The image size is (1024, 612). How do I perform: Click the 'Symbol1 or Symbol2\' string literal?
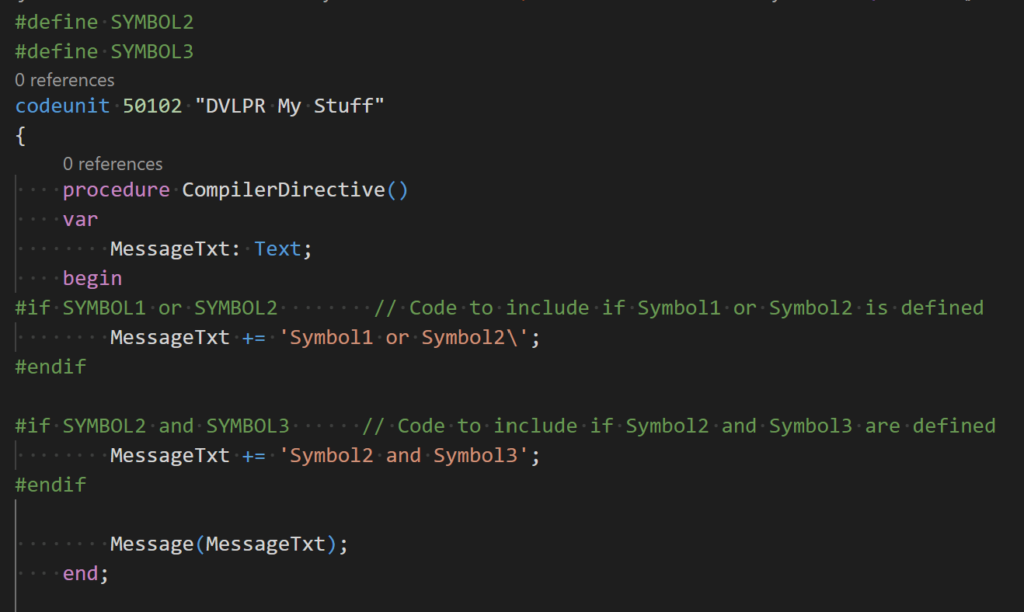click(x=410, y=338)
